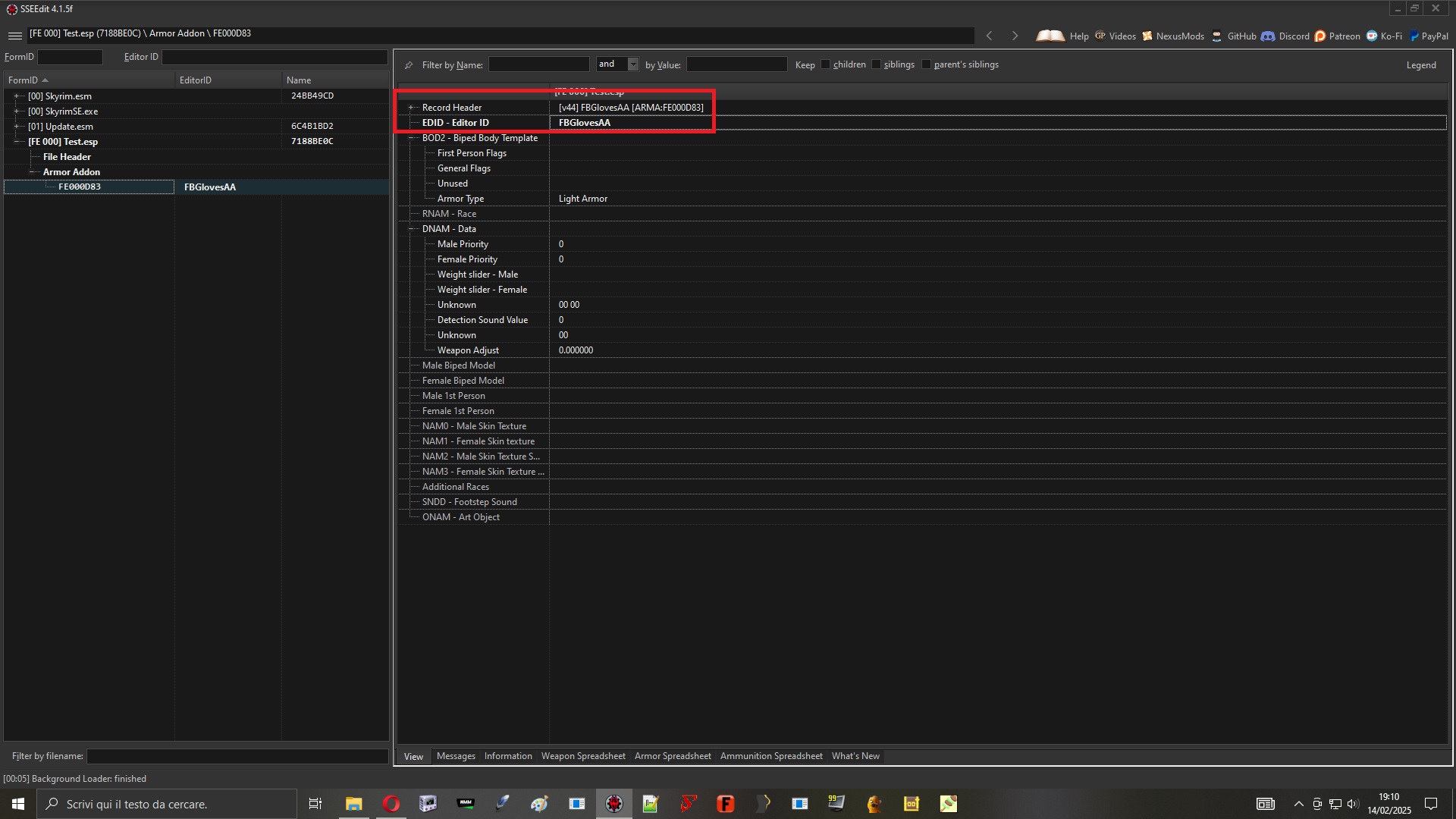
Task: Open the and/or filter dropdown
Action: point(633,64)
